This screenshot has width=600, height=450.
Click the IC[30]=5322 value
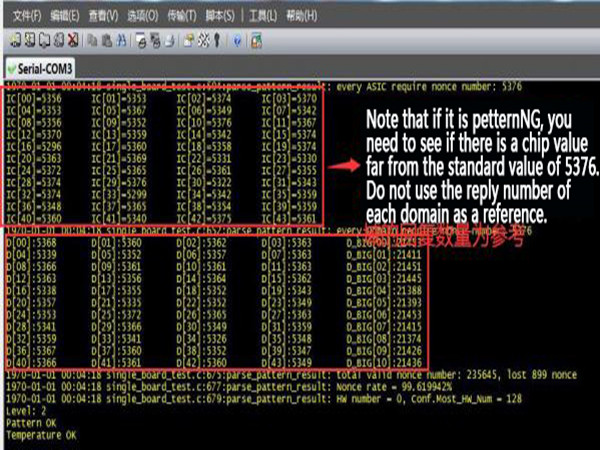point(204,183)
